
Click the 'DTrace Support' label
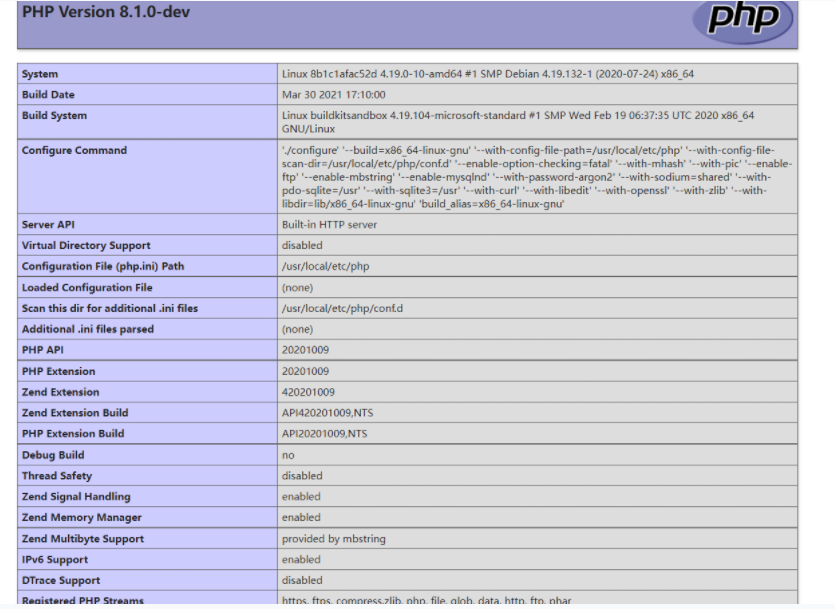61,580
